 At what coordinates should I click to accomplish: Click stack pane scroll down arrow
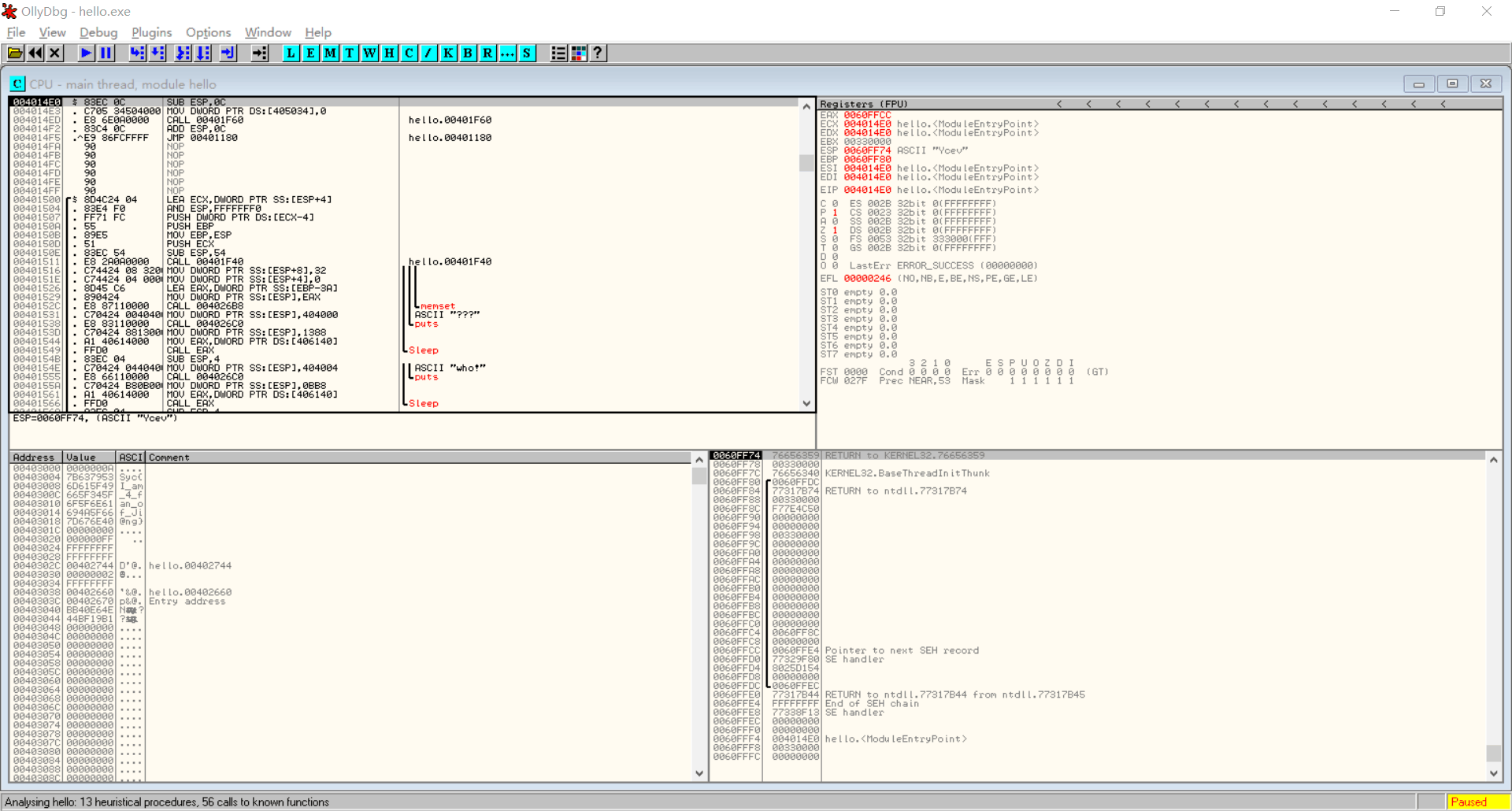[1493, 773]
